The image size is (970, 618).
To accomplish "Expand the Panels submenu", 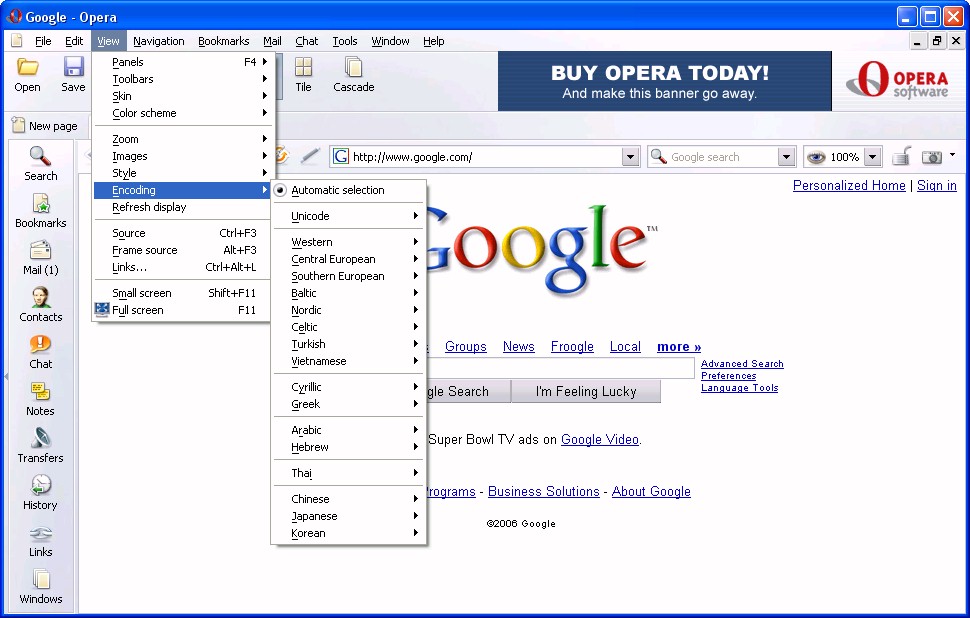I will coord(182,62).
